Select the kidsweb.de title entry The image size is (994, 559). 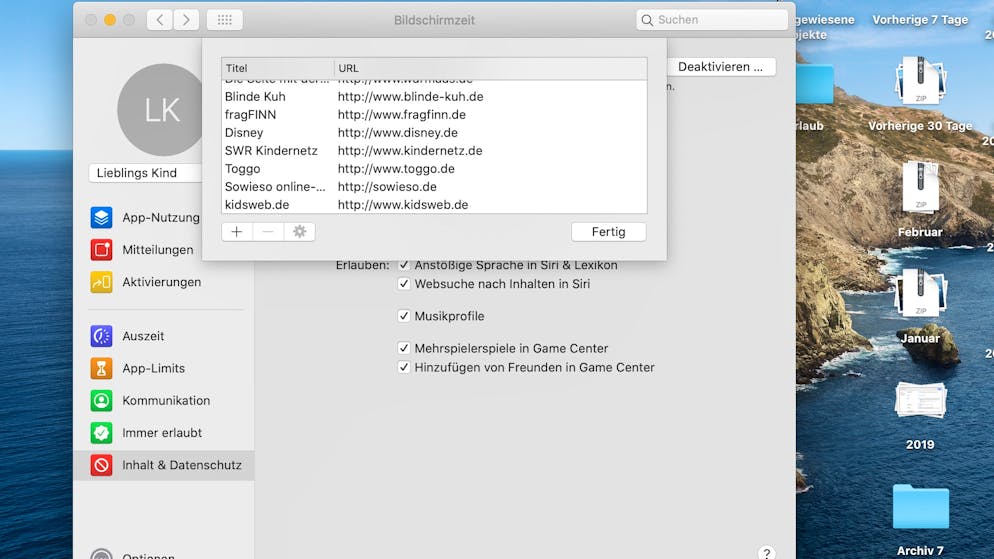(257, 205)
